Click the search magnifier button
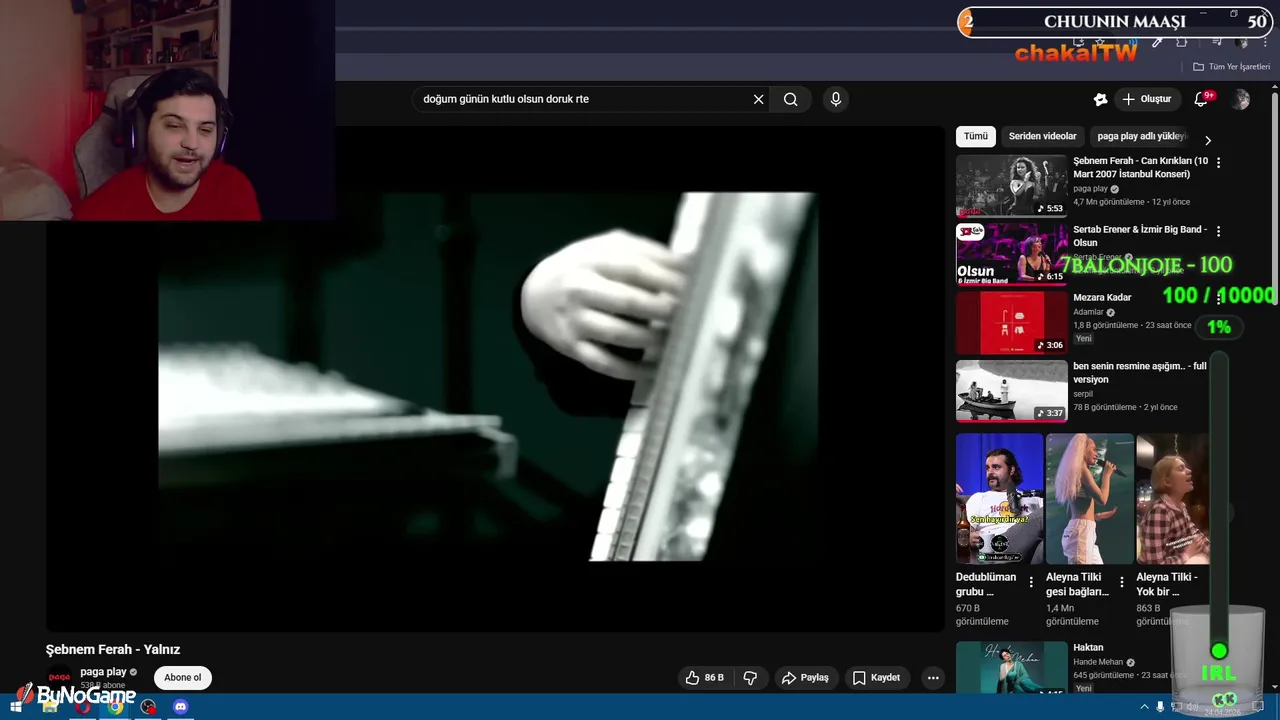 click(791, 99)
